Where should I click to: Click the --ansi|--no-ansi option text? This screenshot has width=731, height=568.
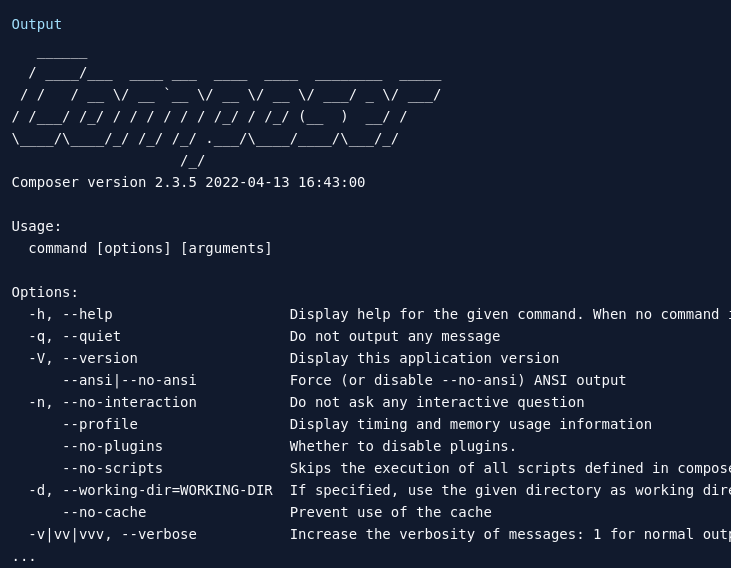pos(129,380)
